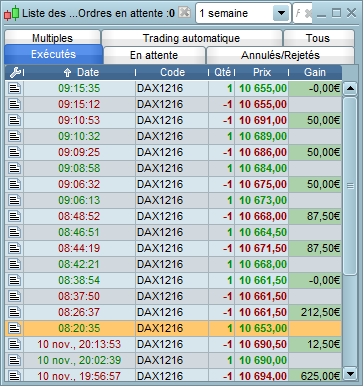Open order details icon for 10 nov. 20:13:53 row
The image size is (363, 386).
click(15, 344)
